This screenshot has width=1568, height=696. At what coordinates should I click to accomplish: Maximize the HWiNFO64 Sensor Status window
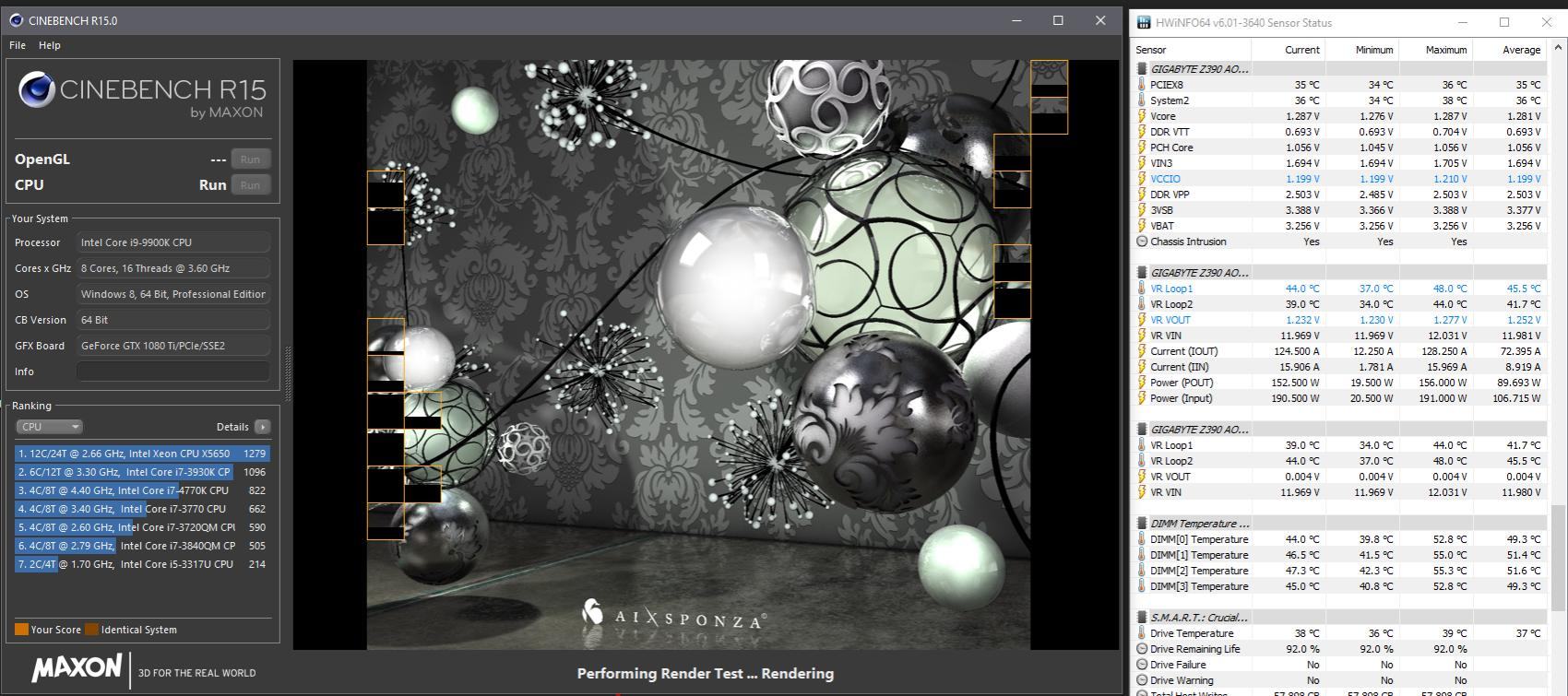pyautogui.click(x=1504, y=22)
